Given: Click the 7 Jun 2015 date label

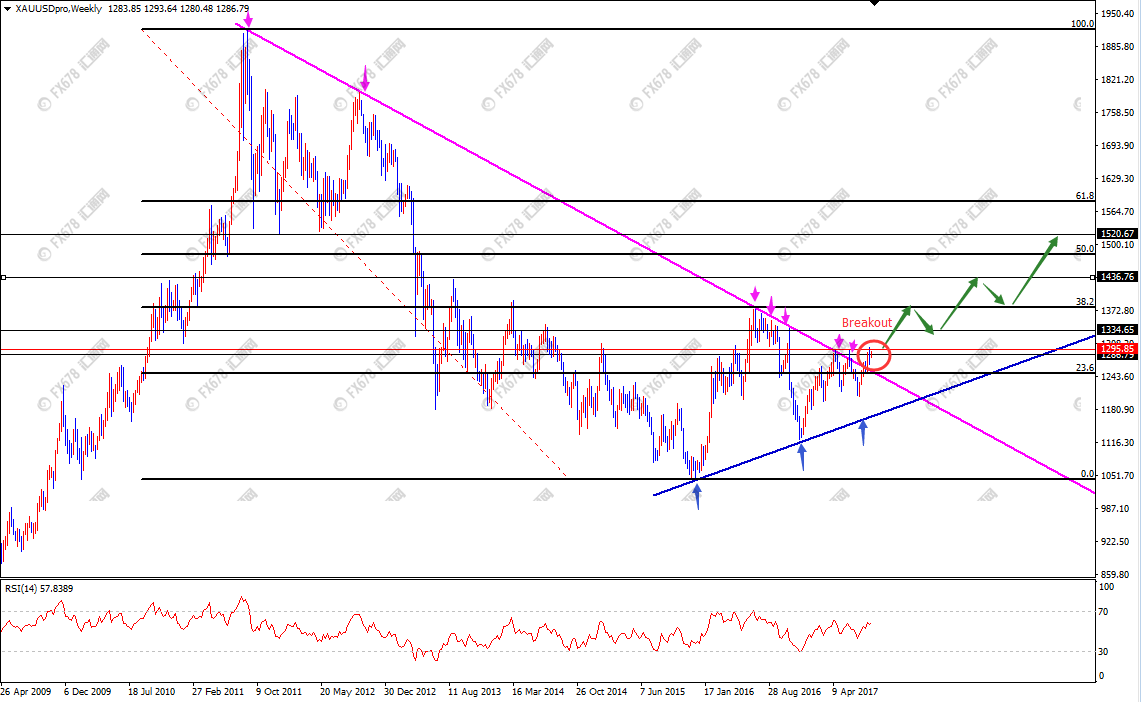Looking at the screenshot, I should coord(663,692).
